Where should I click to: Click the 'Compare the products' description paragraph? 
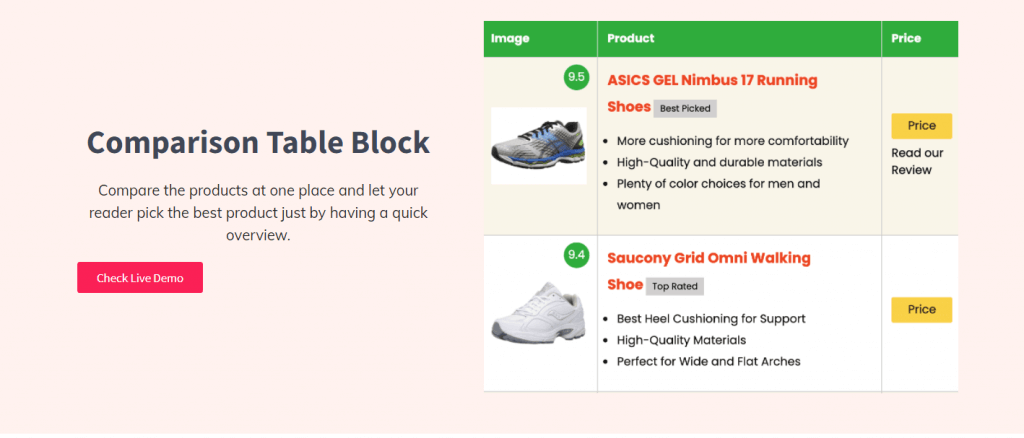pos(259,213)
